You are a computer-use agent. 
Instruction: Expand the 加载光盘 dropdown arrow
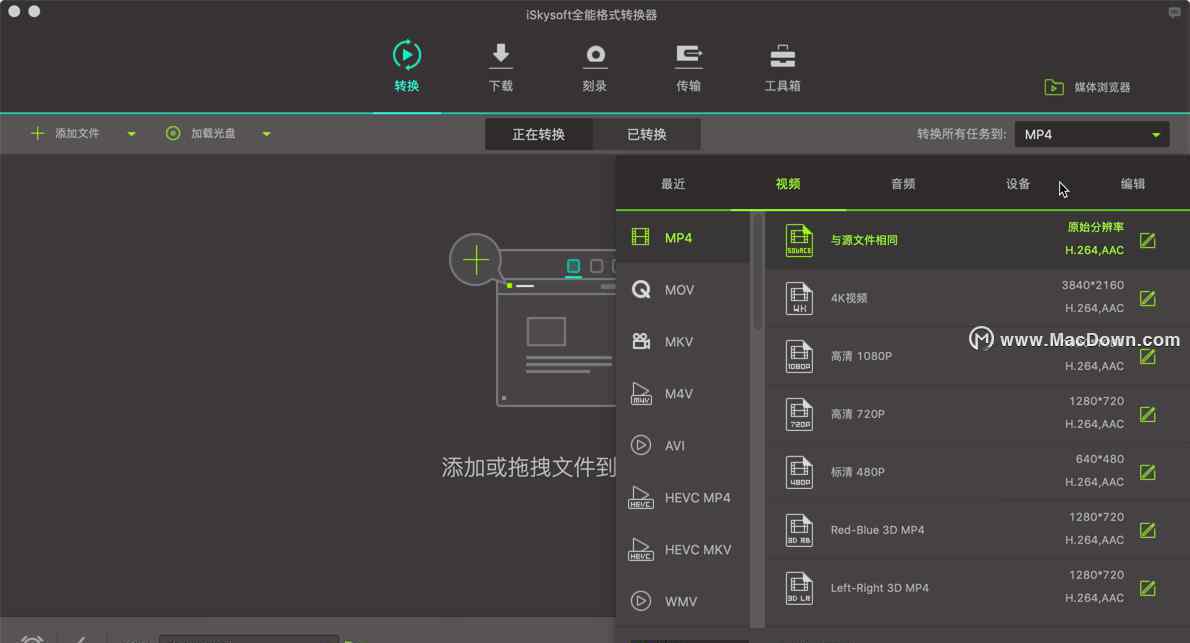pyautogui.click(x=266, y=134)
